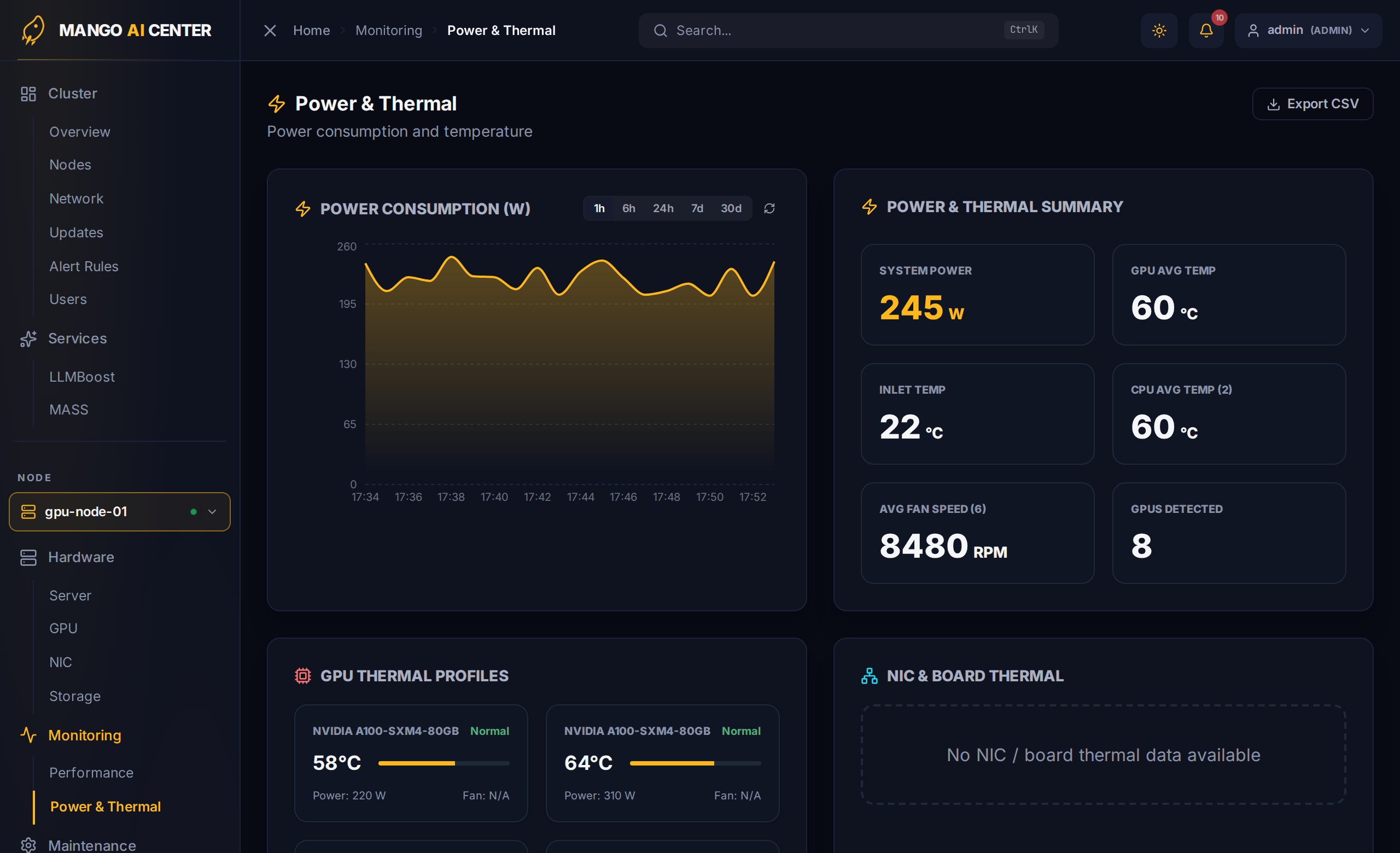This screenshot has height=853, width=1400.
Task: Click the Maintenance gear icon
Action: pos(28,845)
